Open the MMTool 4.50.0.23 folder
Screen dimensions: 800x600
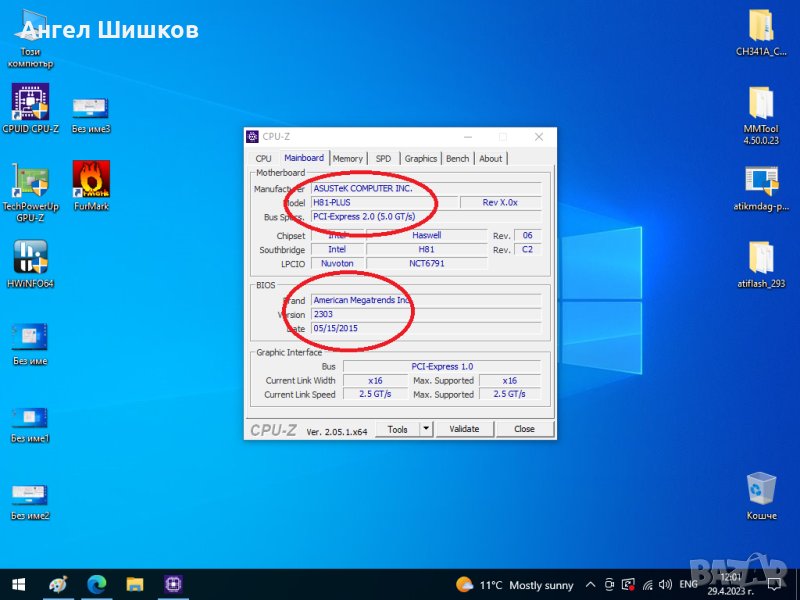(760, 104)
